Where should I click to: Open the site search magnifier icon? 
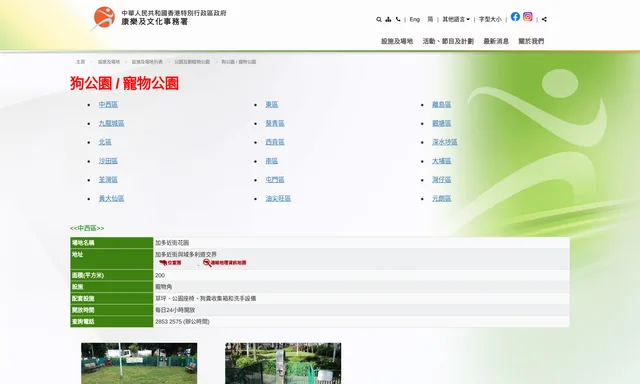pos(379,19)
